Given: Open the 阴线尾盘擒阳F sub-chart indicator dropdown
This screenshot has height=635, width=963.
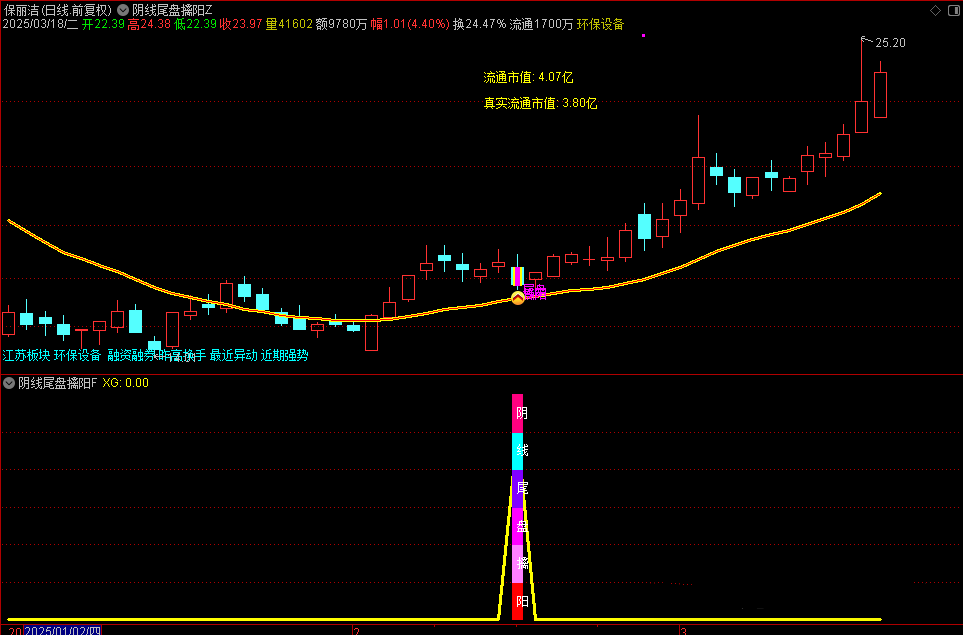Looking at the screenshot, I should (10, 383).
